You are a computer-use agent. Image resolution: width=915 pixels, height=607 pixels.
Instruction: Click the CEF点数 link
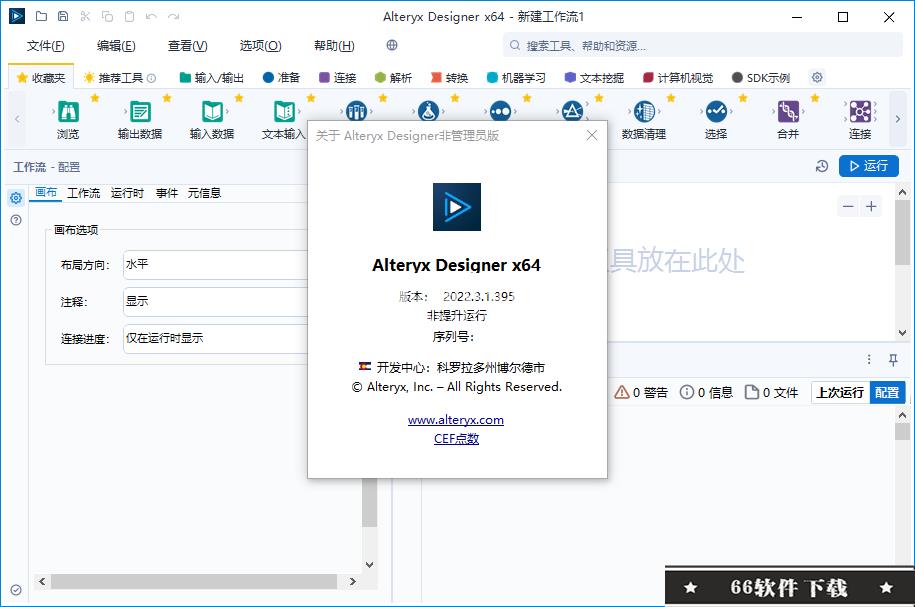tap(456, 438)
